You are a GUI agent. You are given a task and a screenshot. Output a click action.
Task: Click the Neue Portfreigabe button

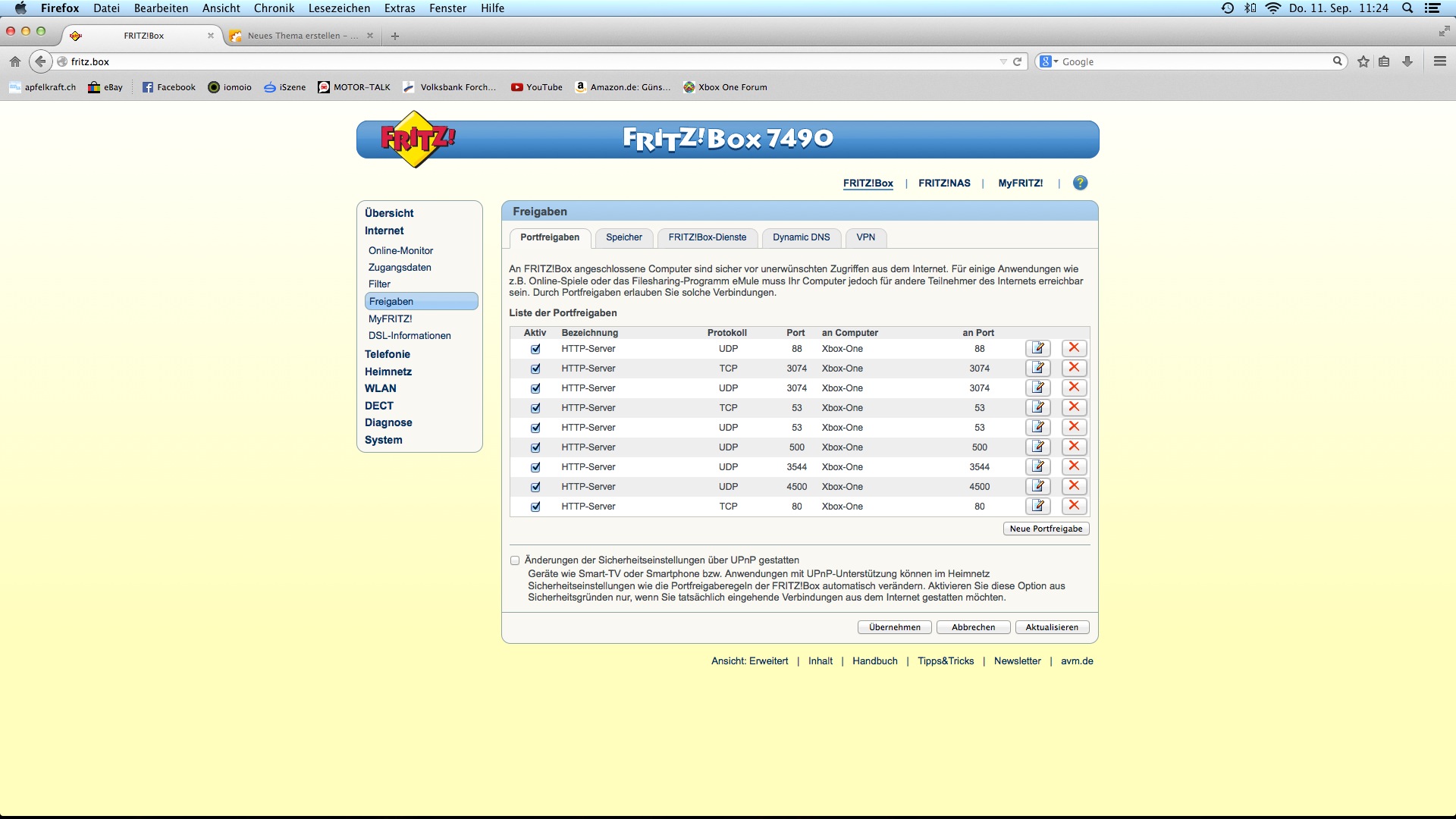(1046, 529)
